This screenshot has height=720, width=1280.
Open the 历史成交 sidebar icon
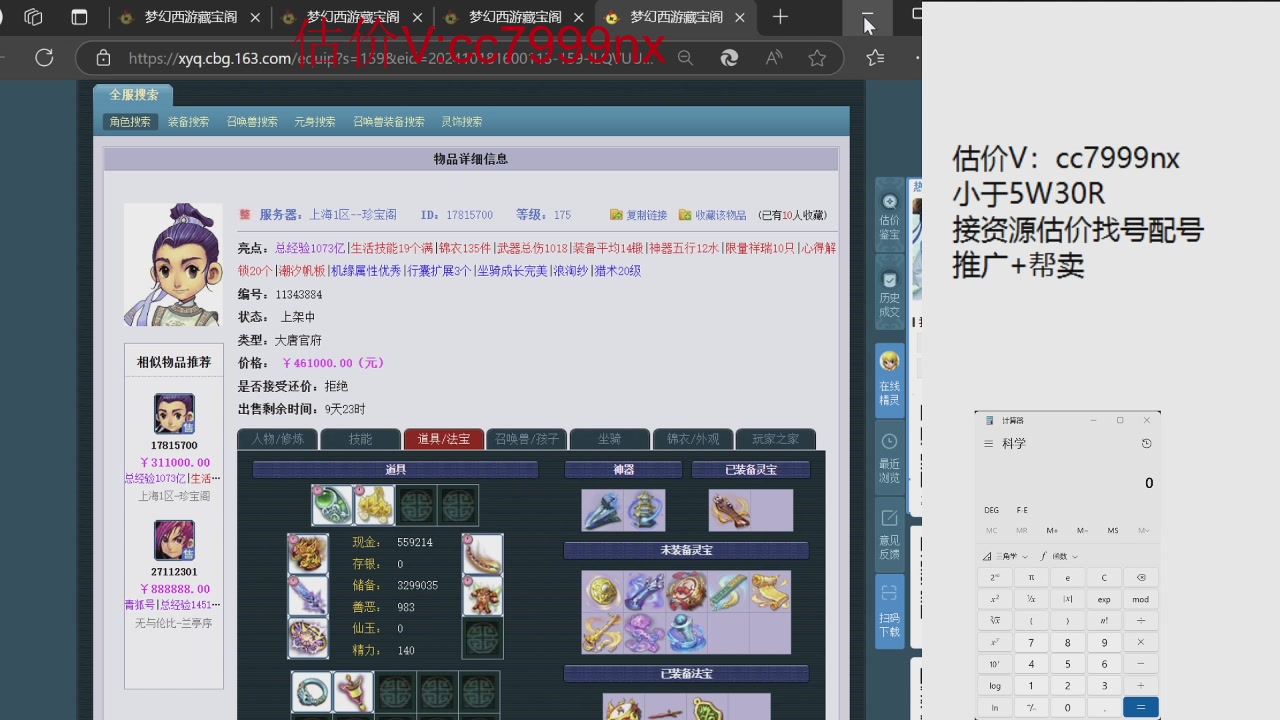(889, 294)
